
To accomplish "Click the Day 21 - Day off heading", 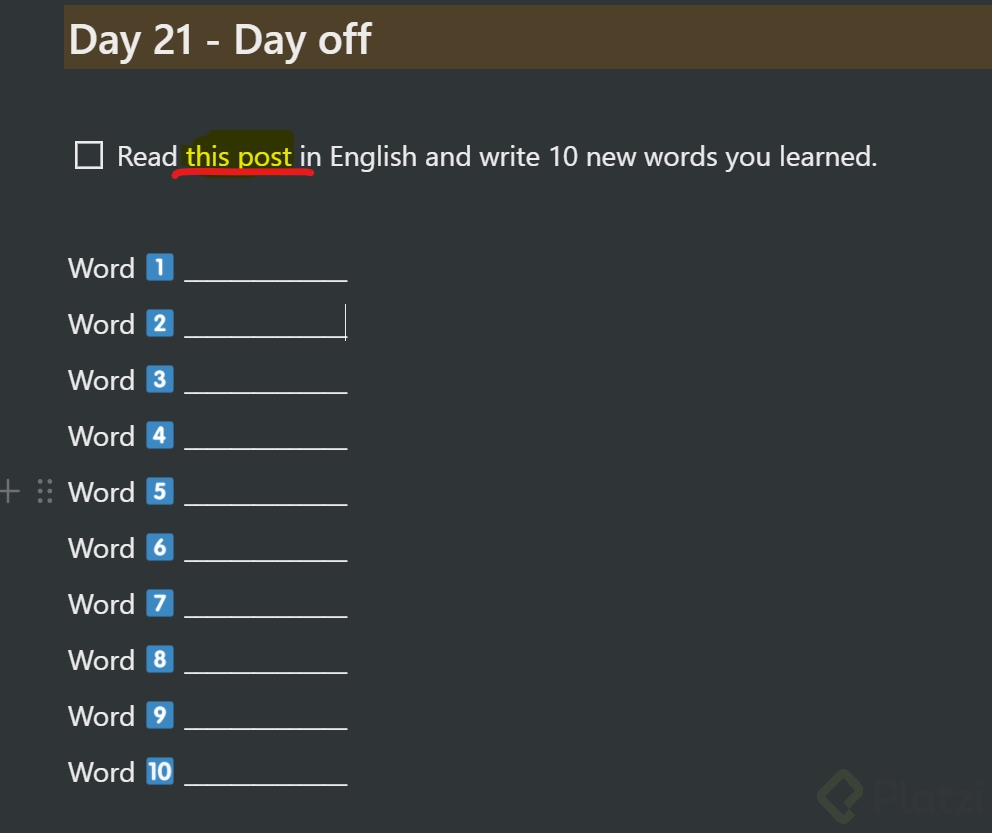I will coord(220,39).
